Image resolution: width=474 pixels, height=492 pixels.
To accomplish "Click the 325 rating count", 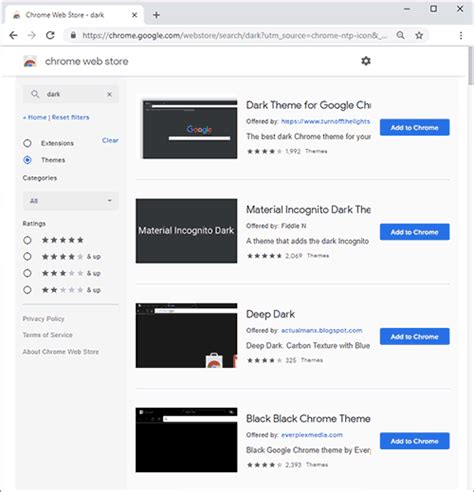I will (291, 360).
